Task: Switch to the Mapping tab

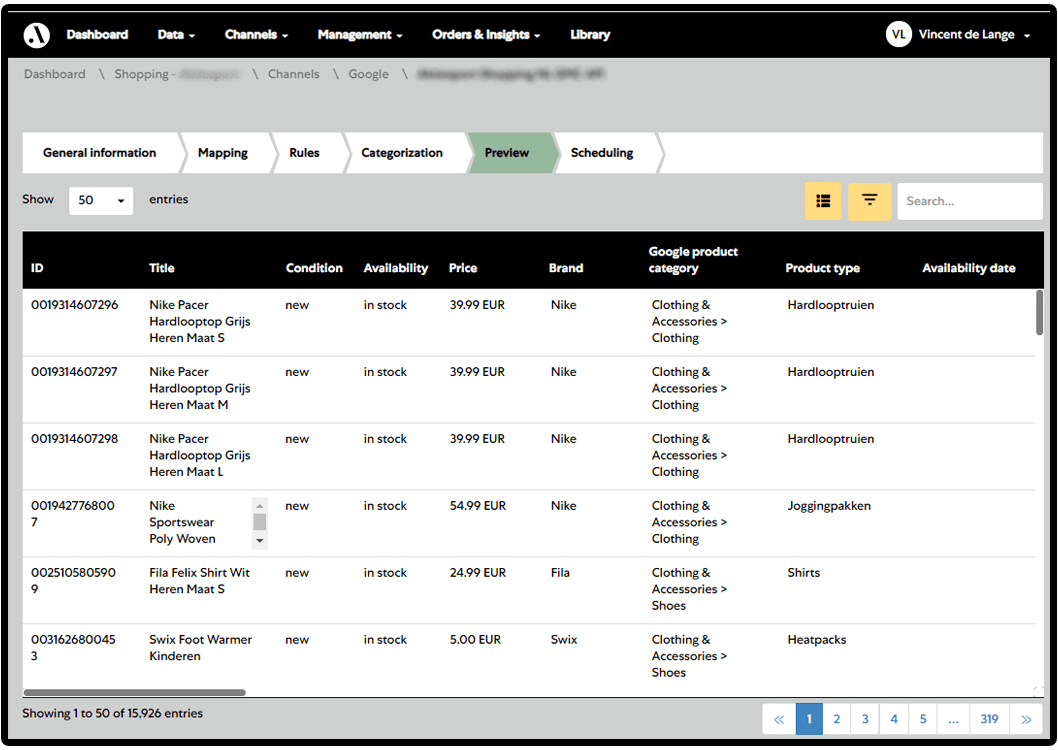Action: [x=223, y=153]
